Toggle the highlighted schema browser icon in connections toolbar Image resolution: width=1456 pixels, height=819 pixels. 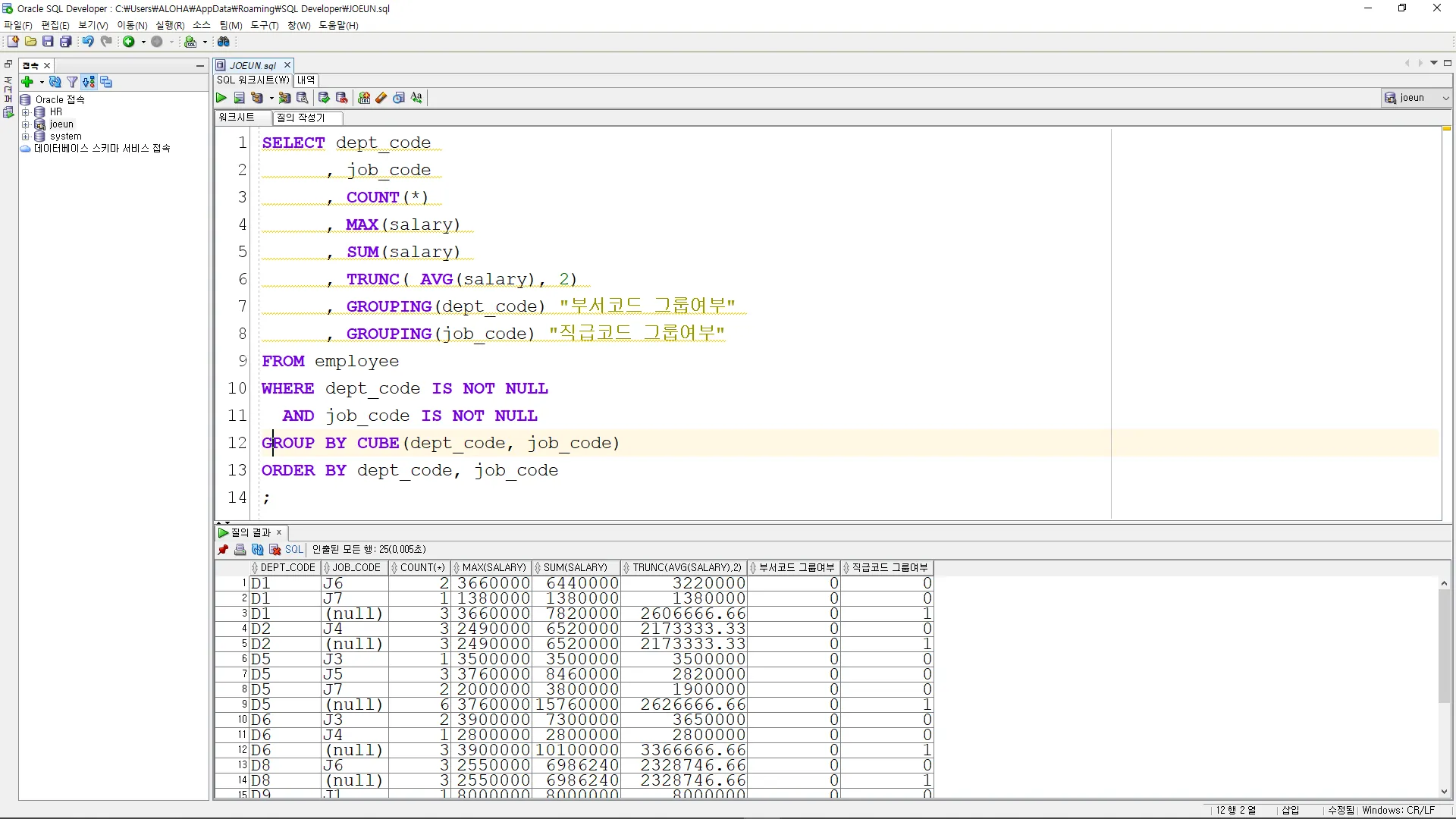89,82
